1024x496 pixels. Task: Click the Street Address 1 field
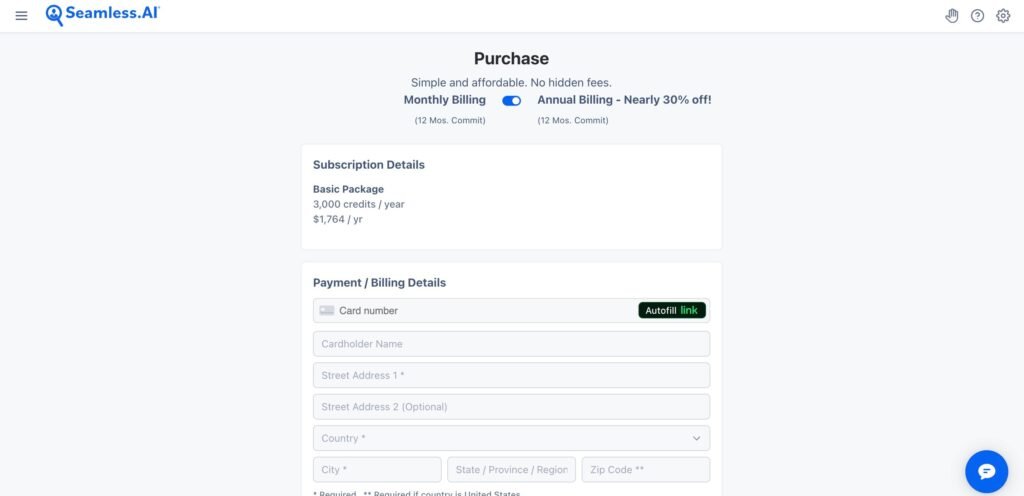(x=511, y=376)
